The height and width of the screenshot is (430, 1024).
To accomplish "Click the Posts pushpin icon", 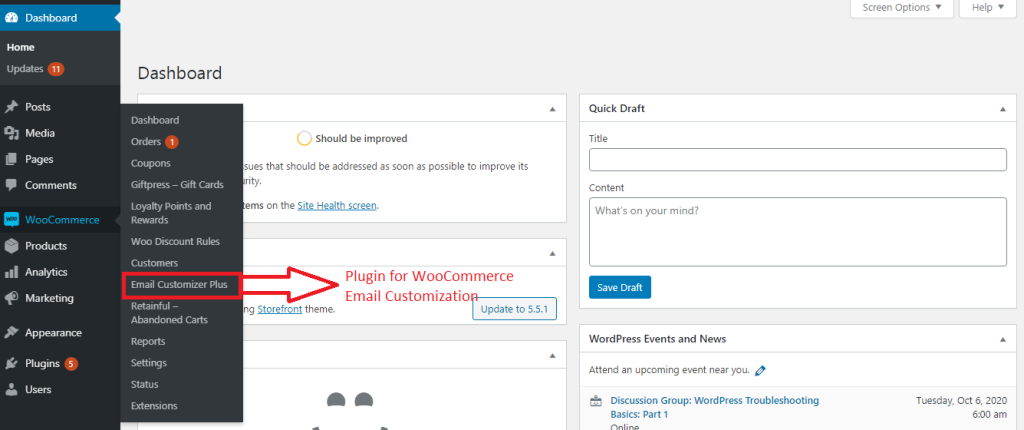I will click(11, 107).
